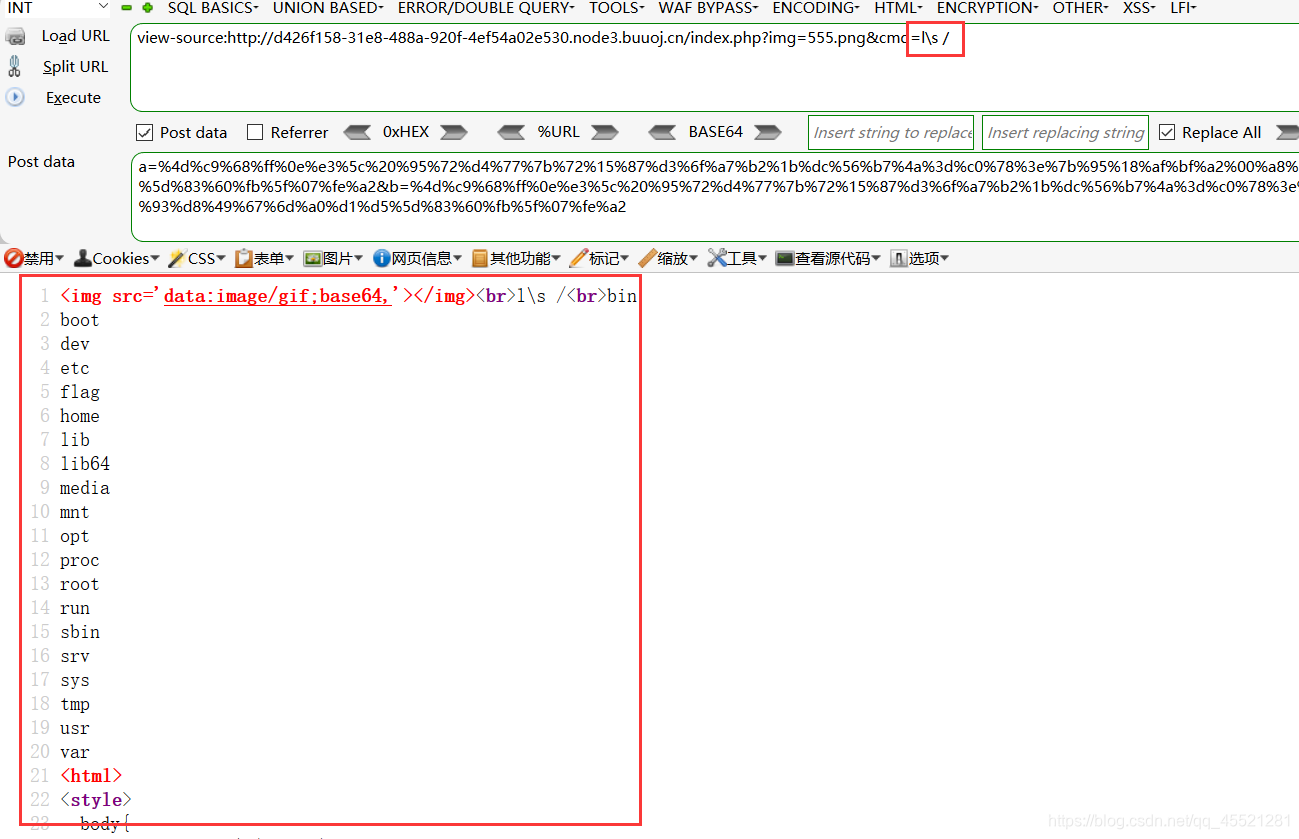Click the Post data text area
Image resolution: width=1299 pixels, height=839 pixels.
pos(714,197)
